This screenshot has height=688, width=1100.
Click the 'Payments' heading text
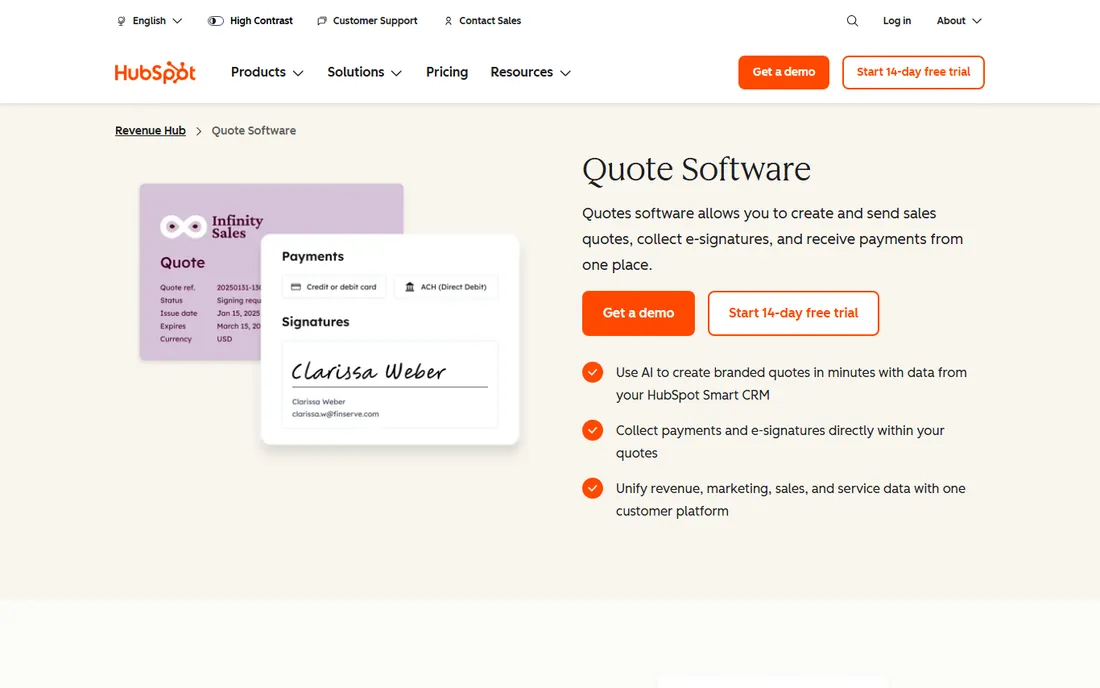pyautogui.click(x=313, y=257)
